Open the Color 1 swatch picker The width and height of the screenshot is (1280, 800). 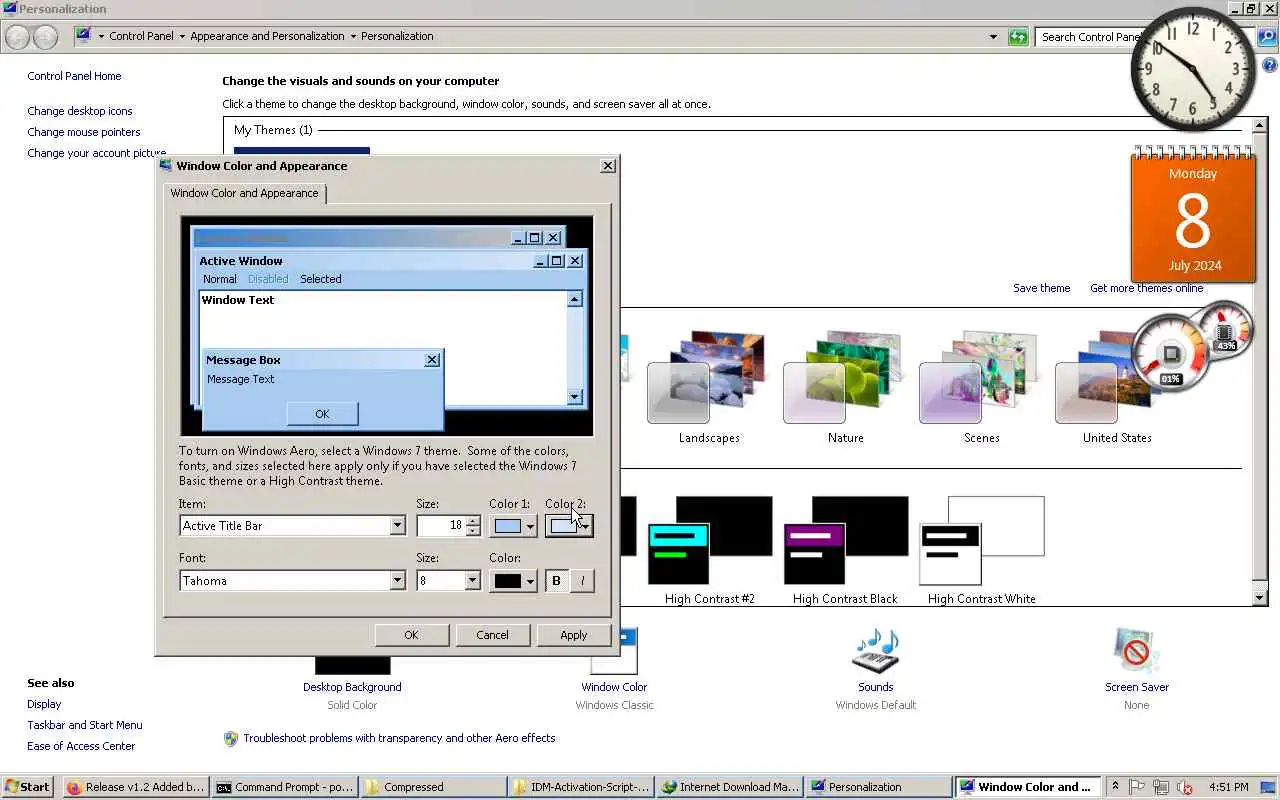(513, 526)
